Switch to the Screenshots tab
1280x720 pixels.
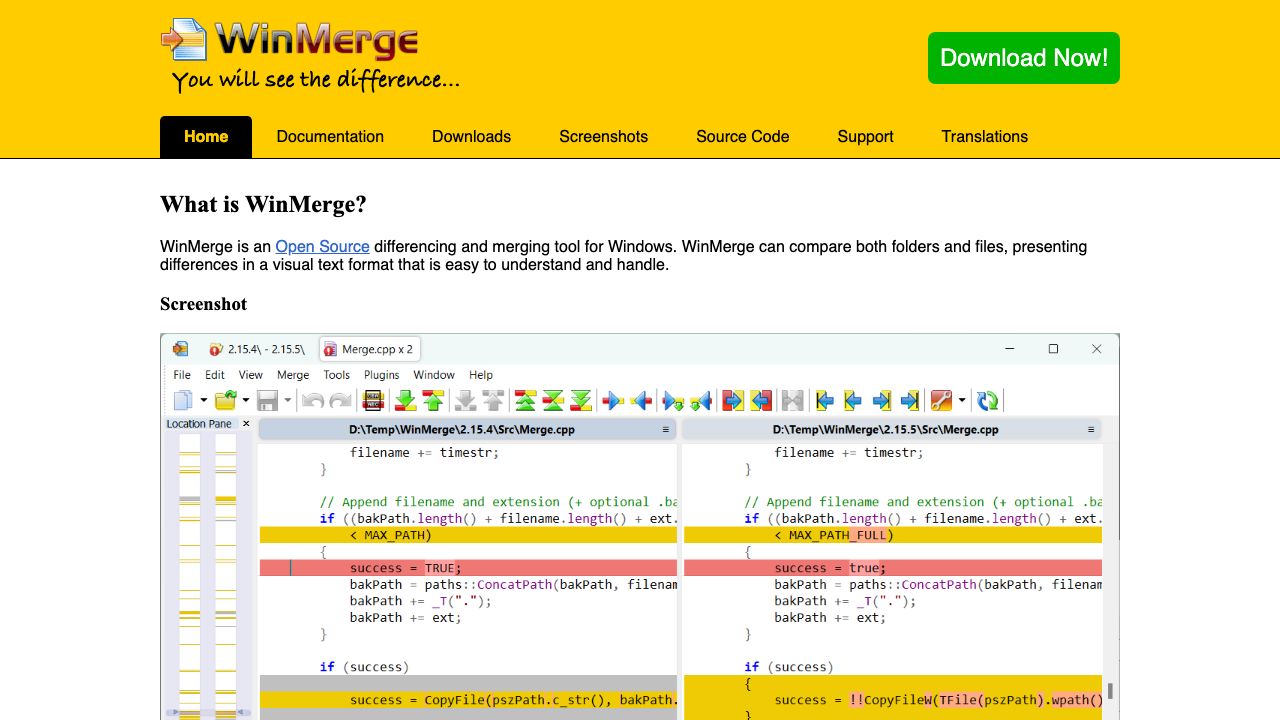click(603, 137)
